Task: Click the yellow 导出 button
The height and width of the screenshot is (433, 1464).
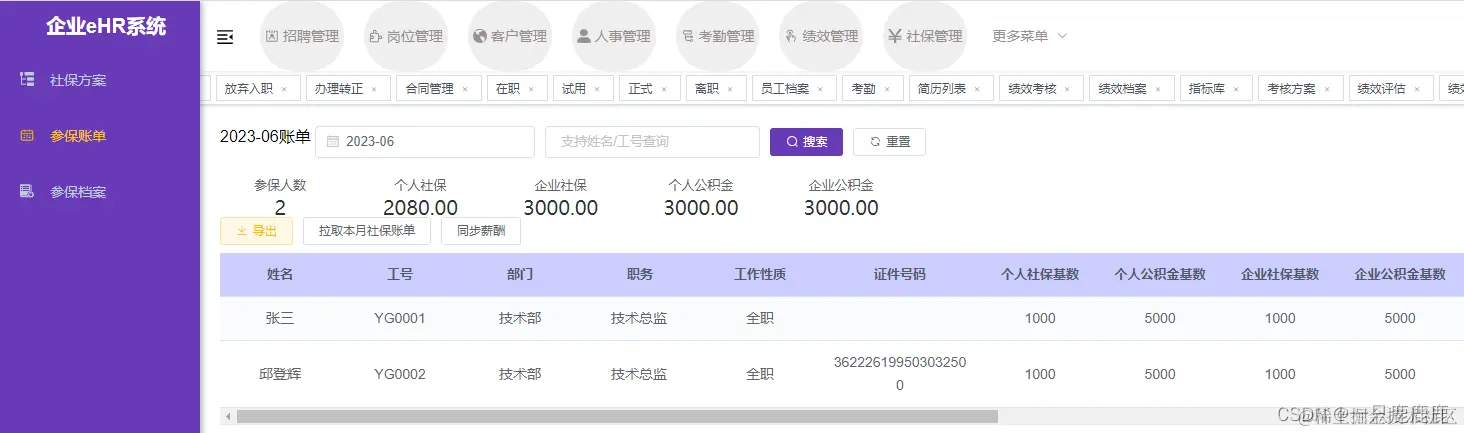Action: pyautogui.click(x=256, y=231)
